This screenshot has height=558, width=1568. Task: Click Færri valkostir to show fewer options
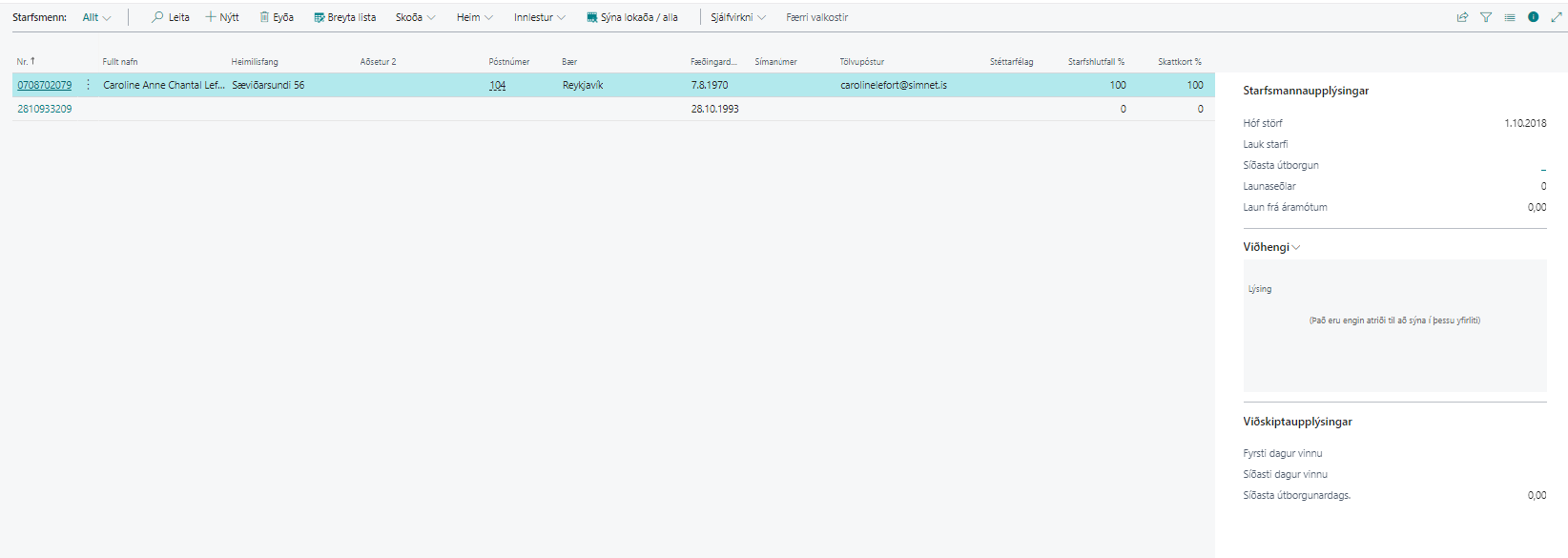816,17
